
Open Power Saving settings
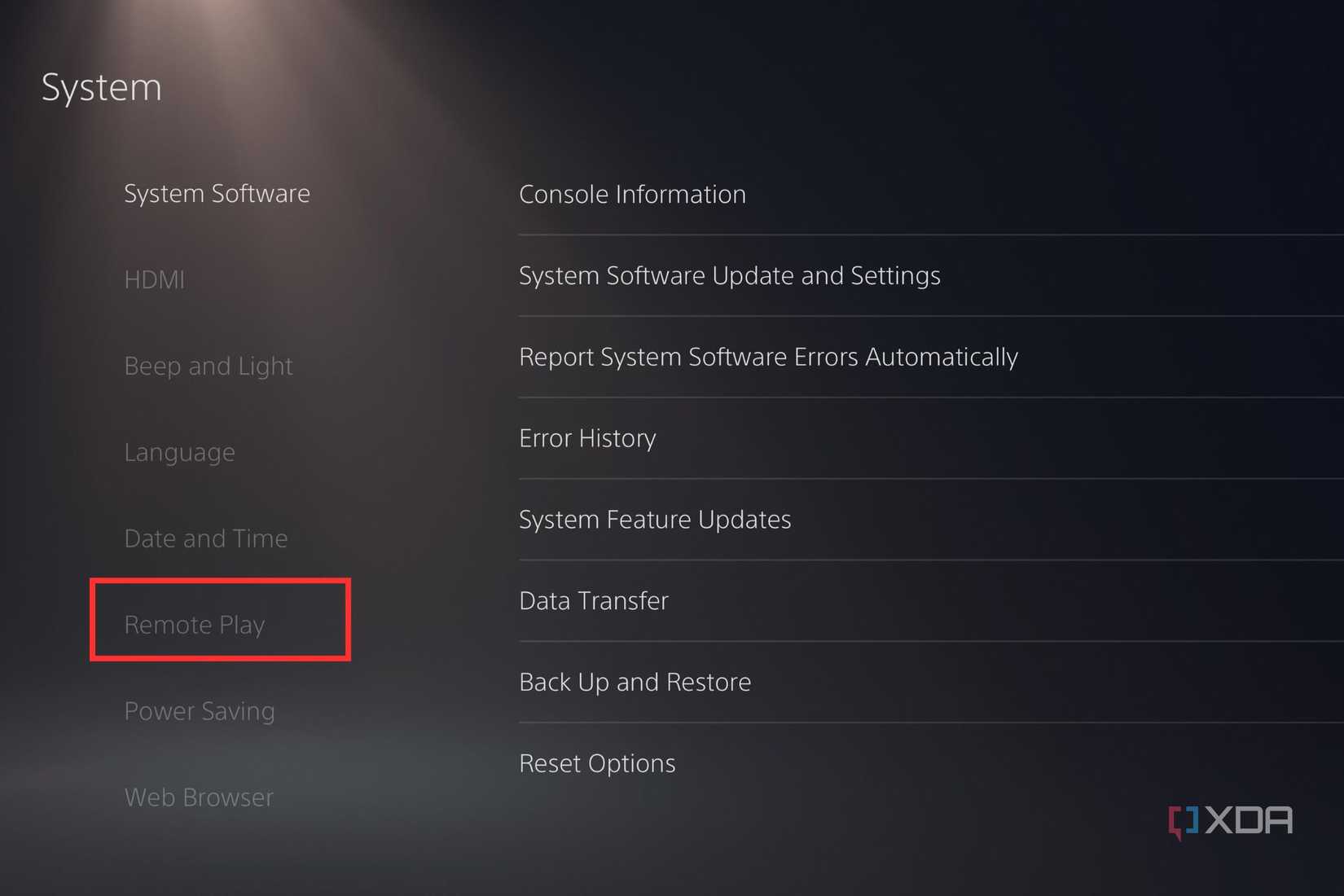[199, 710]
